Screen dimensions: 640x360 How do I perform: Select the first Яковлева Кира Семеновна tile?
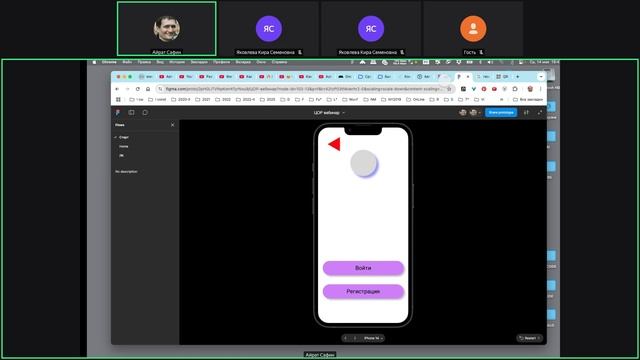269,29
